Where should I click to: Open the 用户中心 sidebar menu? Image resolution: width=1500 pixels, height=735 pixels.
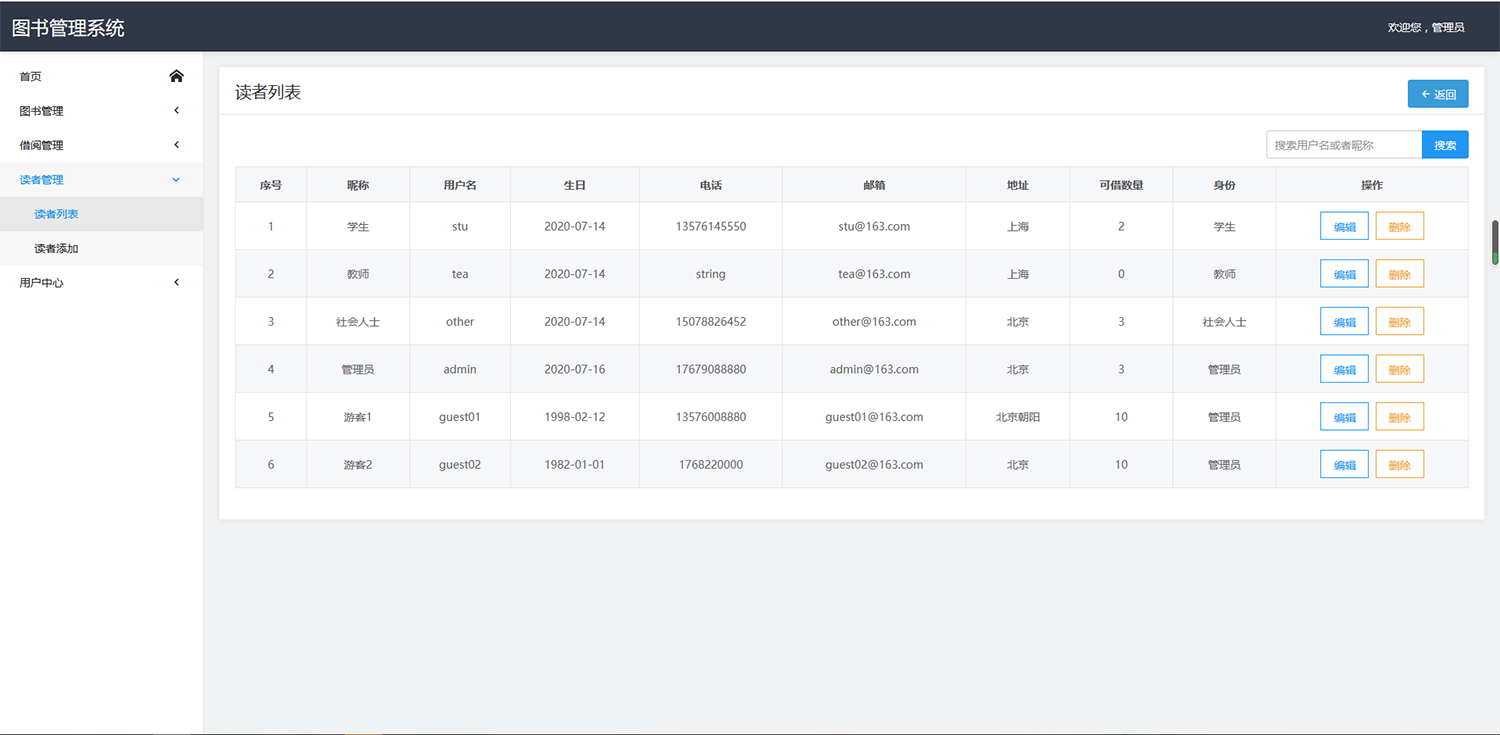102,283
